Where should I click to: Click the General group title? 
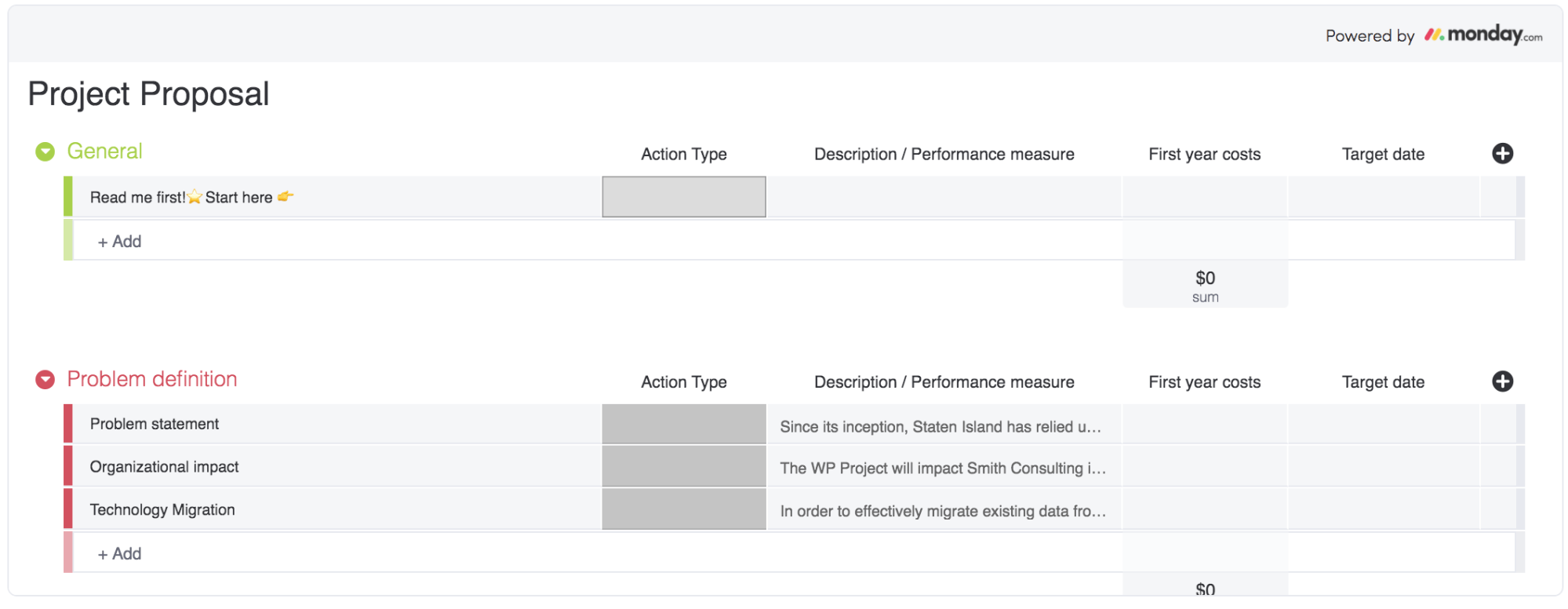point(104,151)
